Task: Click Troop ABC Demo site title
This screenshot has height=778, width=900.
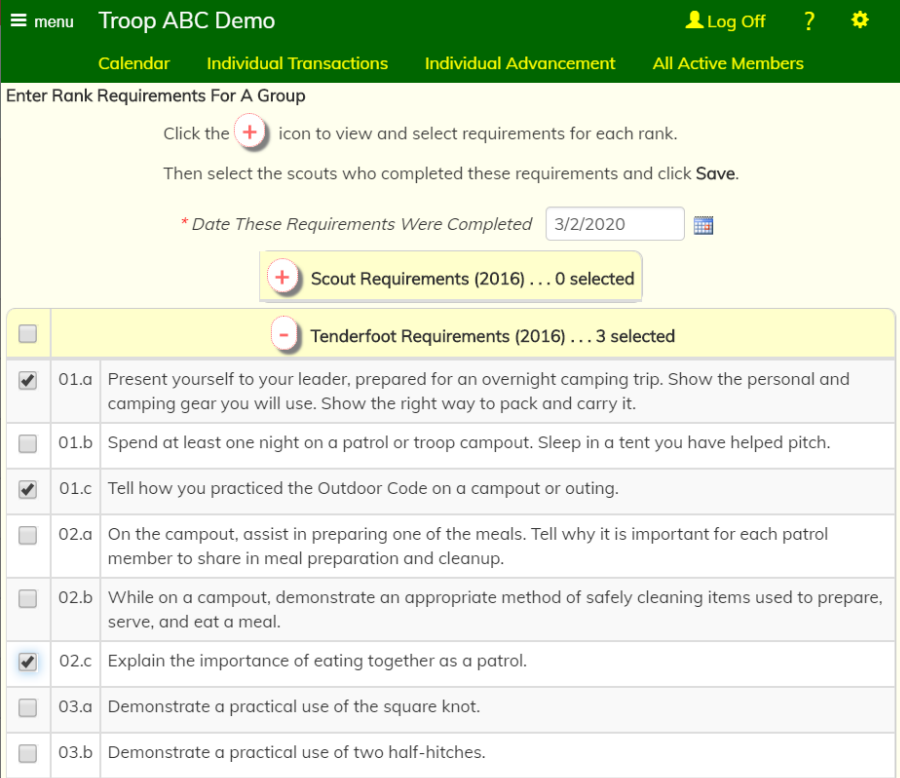Action: (187, 21)
